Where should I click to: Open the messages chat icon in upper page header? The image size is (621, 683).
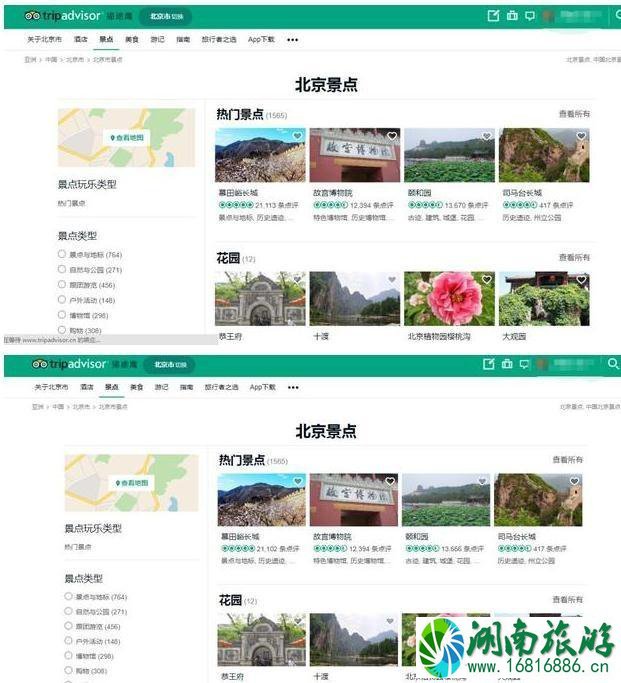(530, 16)
